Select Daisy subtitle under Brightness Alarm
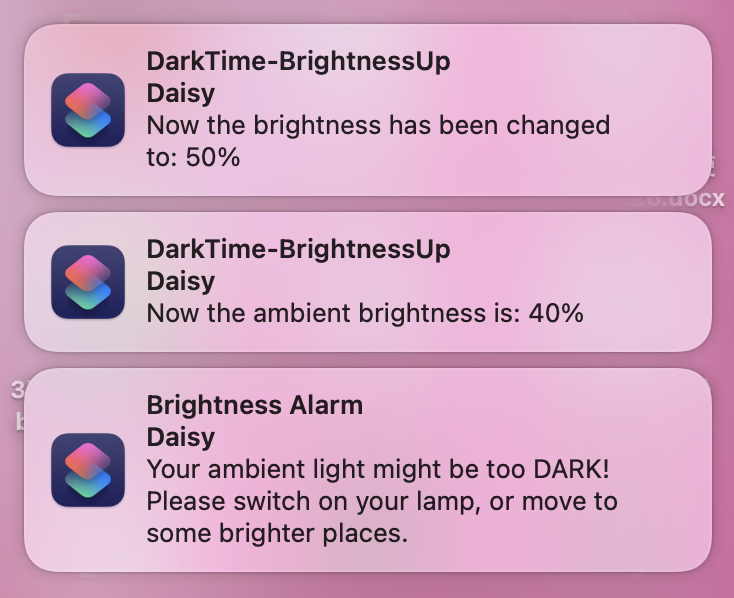Viewport: 734px width, 598px height. (x=181, y=437)
